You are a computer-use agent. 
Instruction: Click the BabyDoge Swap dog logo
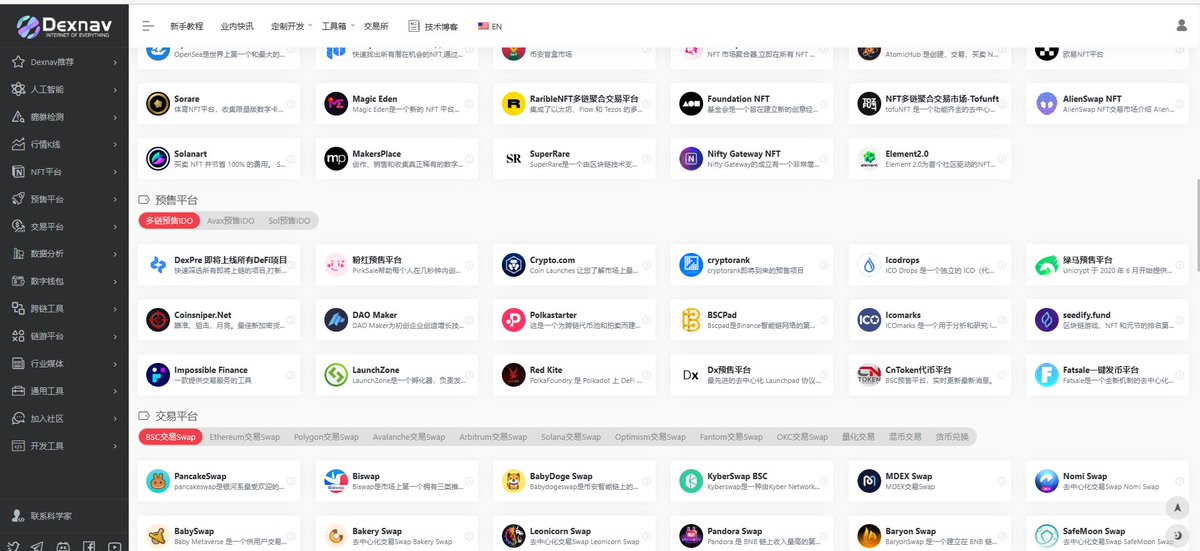click(514, 482)
